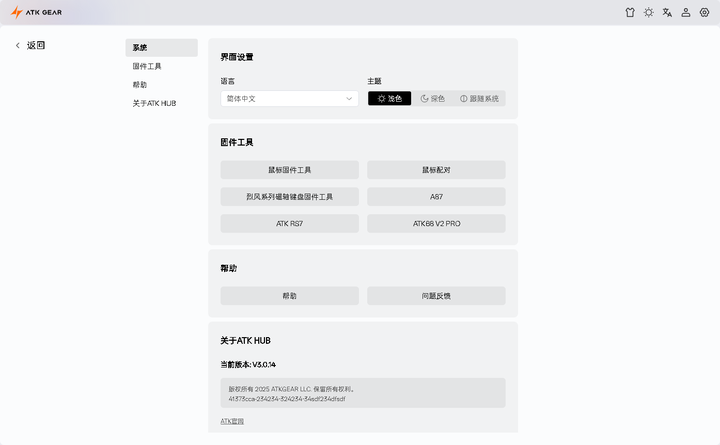The width and height of the screenshot is (720, 445).
Task: Click the 问题反馈 button
Action: click(x=436, y=296)
